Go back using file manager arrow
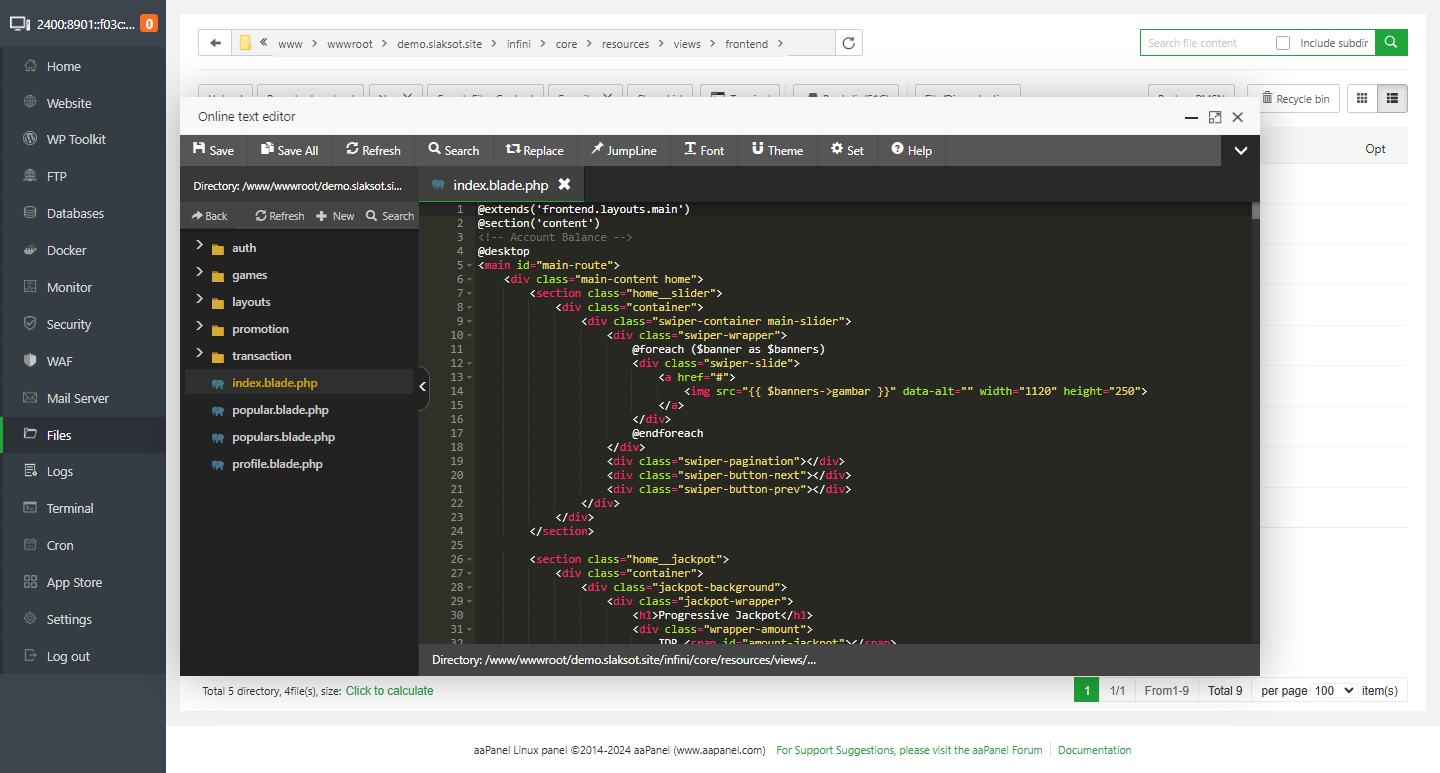Image resolution: width=1440 pixels, height=773 pixels. click(x=215, y=43)
